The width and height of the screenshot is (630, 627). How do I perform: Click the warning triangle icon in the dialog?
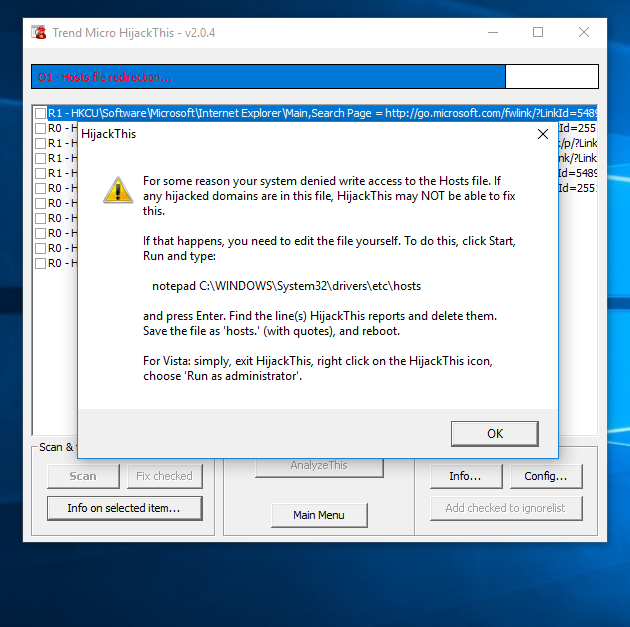tap(118, 190)
